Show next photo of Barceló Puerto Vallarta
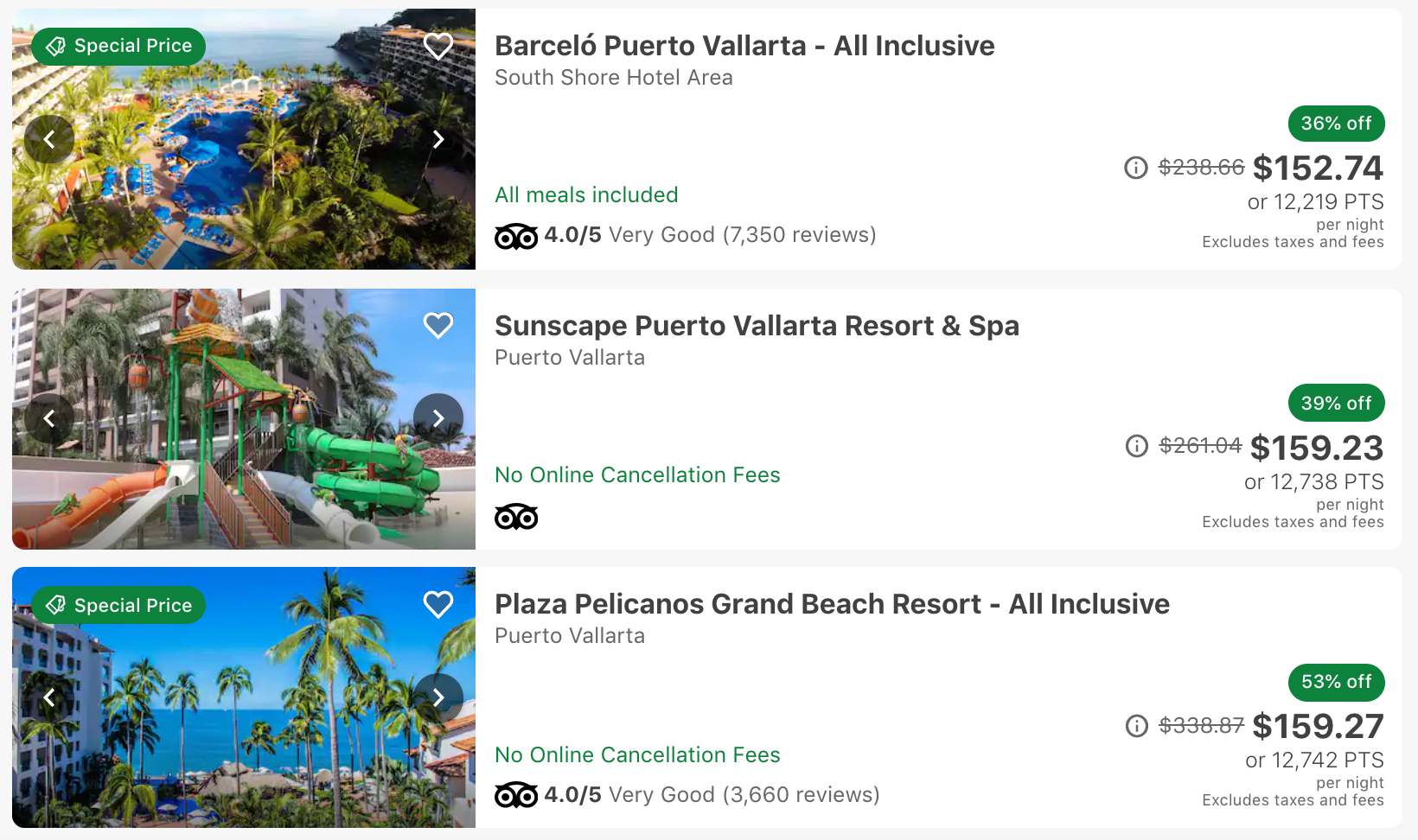1418x840 pixels. pyautogui.click(x=438, y=139)
